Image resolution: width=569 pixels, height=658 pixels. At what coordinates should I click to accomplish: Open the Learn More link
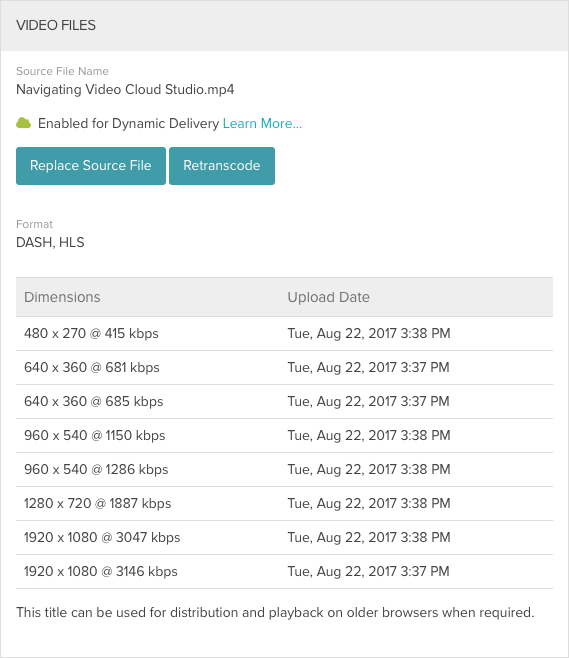[262, 123]
